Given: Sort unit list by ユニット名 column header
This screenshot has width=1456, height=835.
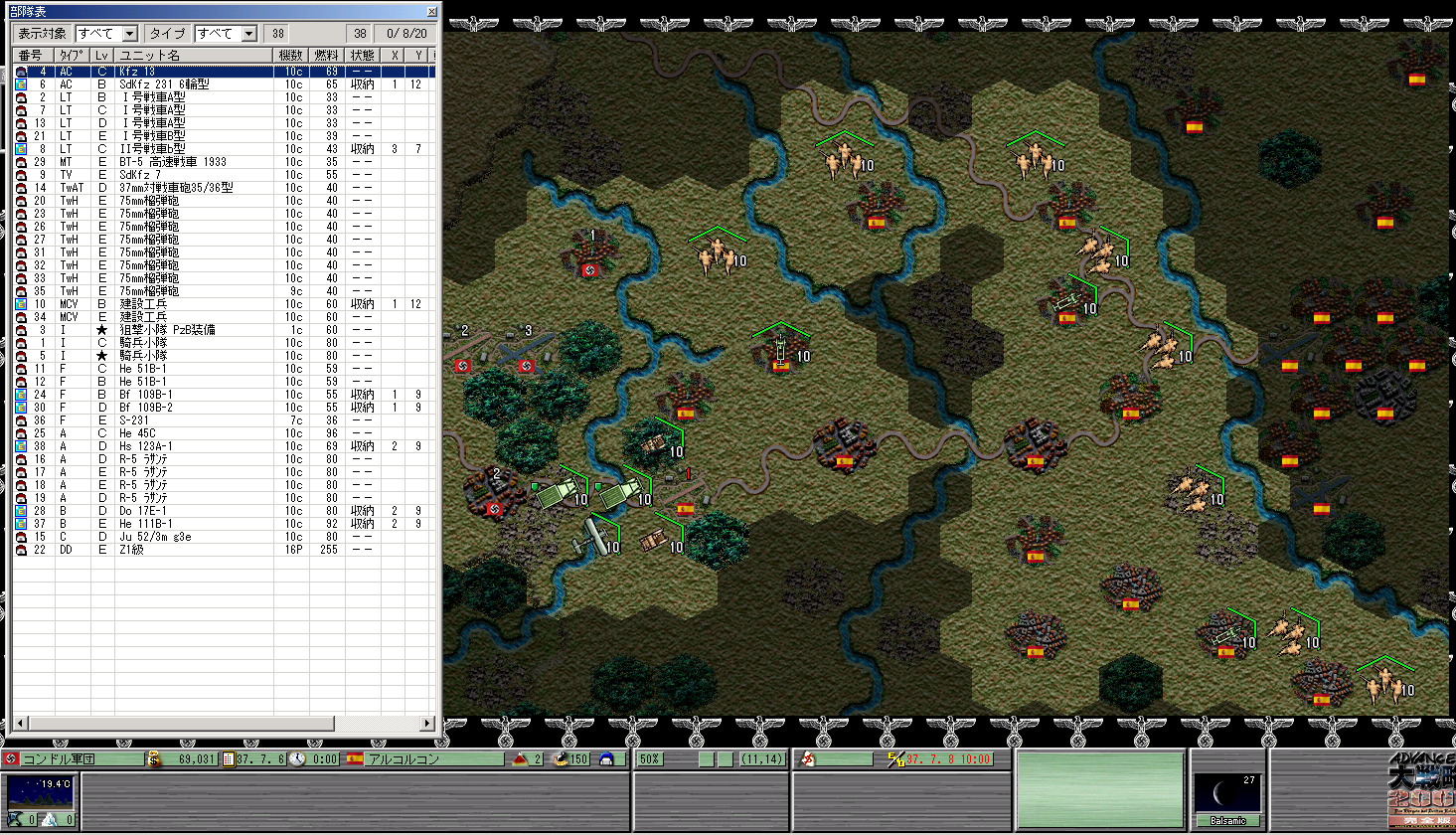Looking at the screenshot, I should tap(194, 56).
